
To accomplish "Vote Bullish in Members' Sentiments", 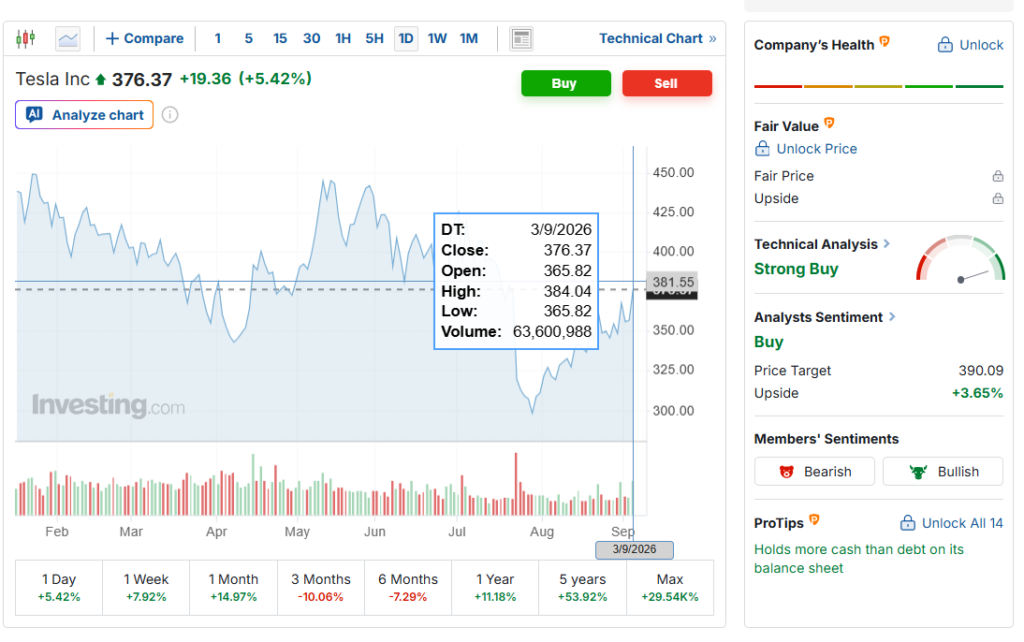I will [942, 472].
